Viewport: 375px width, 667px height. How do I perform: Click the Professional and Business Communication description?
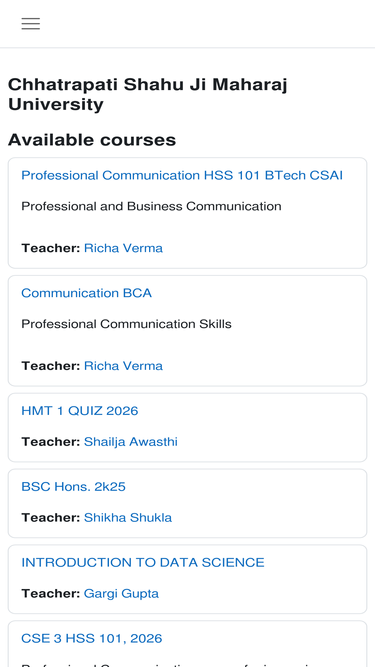[151, 206]
